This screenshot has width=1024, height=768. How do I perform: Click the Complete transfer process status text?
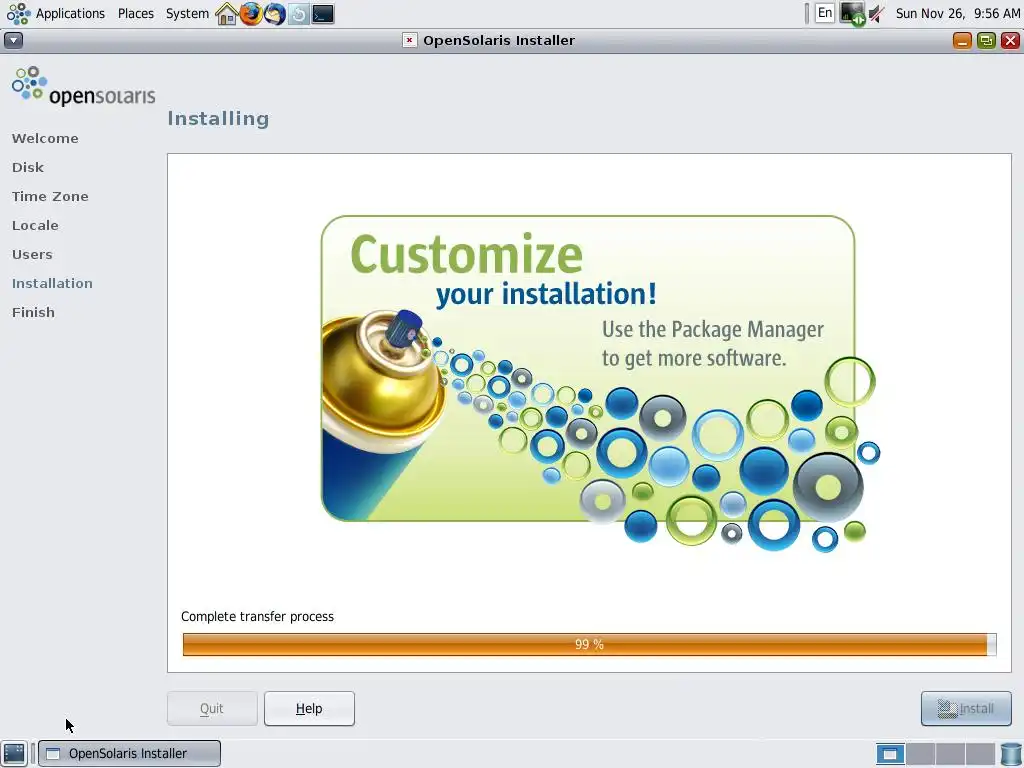tap(257, 616)
